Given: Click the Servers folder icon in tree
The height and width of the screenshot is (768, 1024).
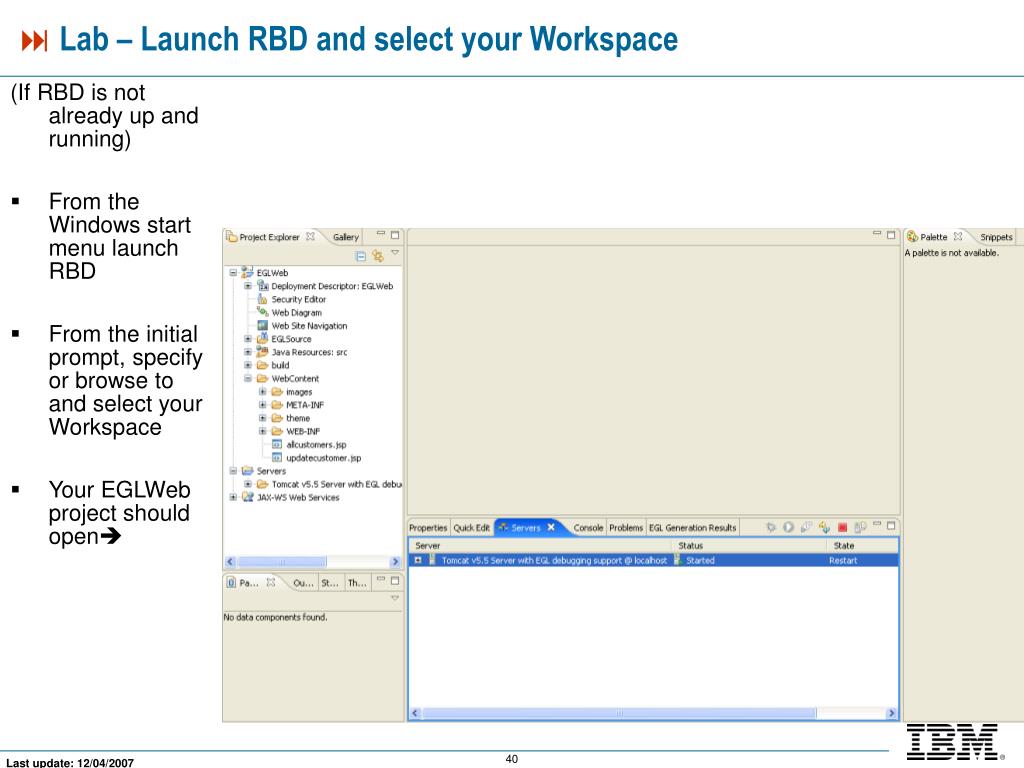Looking at the screenshot, I should coord(248,471).
